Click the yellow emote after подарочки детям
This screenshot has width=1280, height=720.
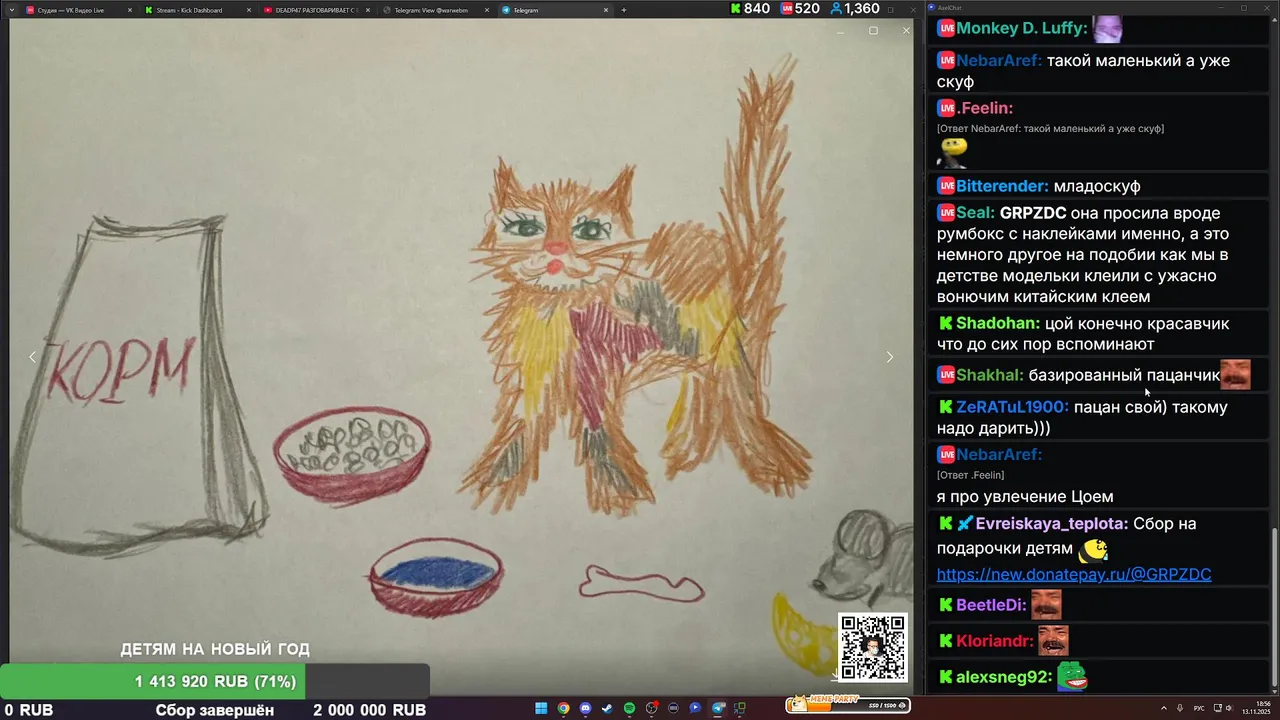[x=1093, y=549]
